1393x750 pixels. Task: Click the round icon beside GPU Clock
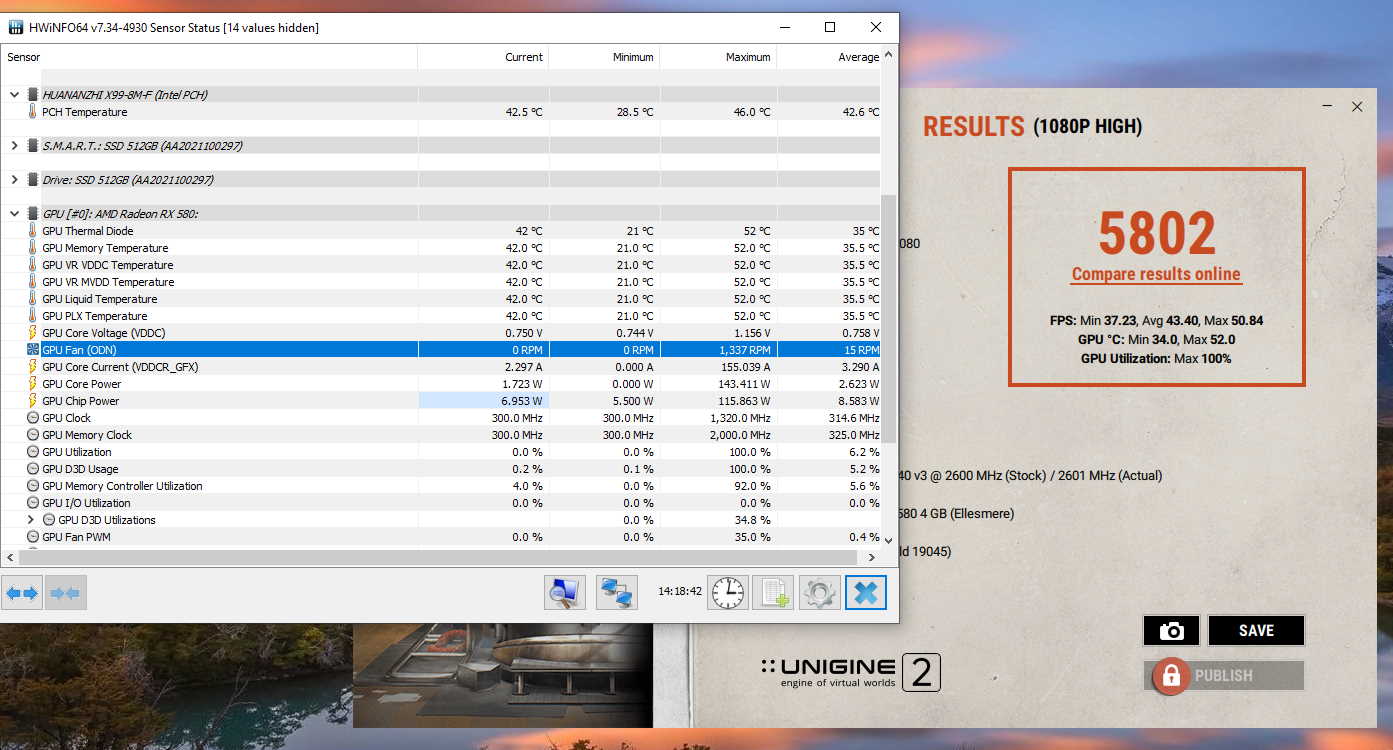32,418
